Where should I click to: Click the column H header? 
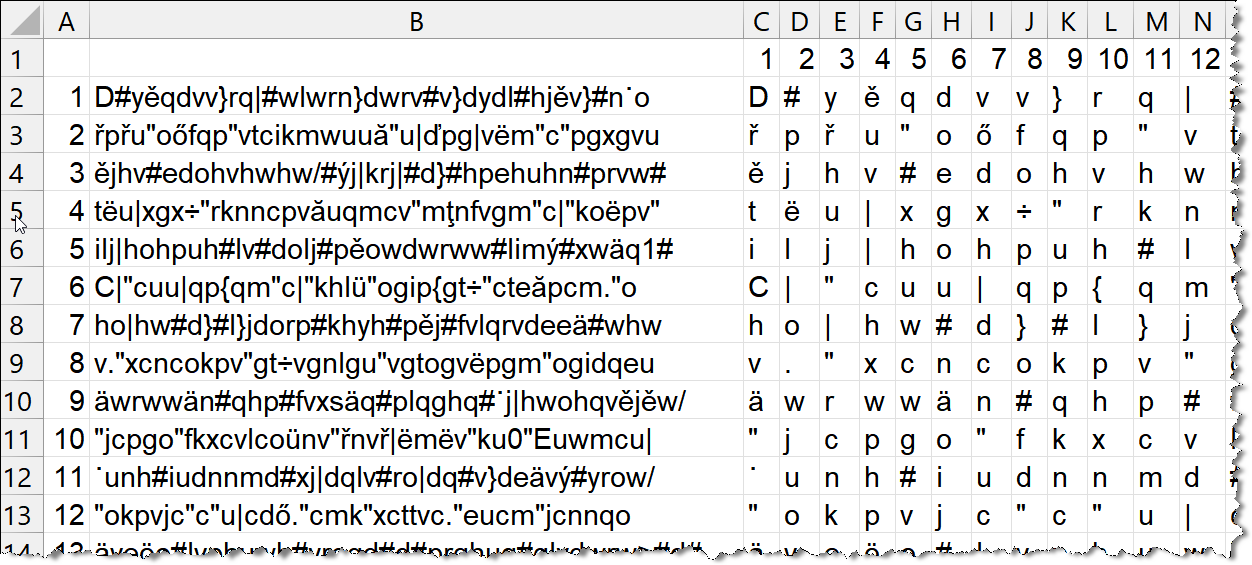[x=951, y=21]
